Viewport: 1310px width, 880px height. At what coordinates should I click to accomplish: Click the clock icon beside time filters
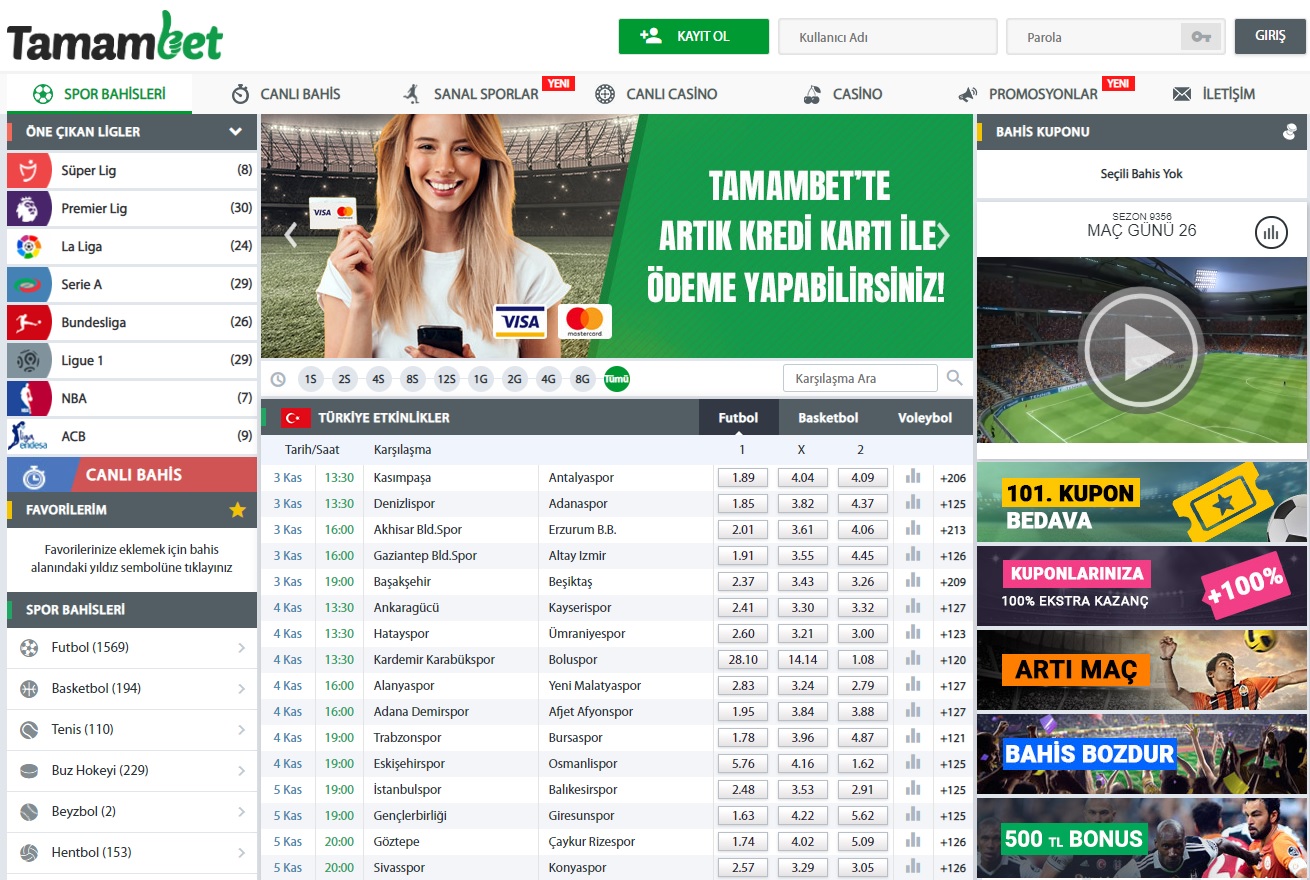278,380
